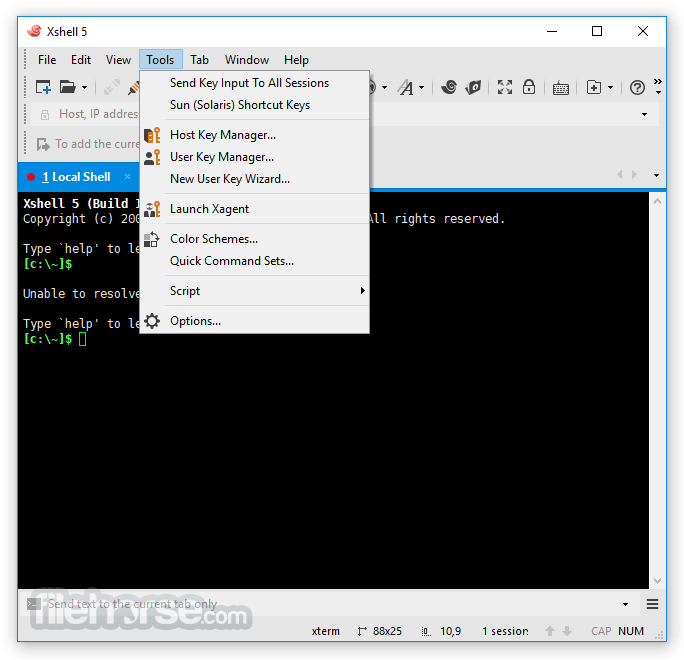Click the 1 session status text

click(x=505, y=631)
